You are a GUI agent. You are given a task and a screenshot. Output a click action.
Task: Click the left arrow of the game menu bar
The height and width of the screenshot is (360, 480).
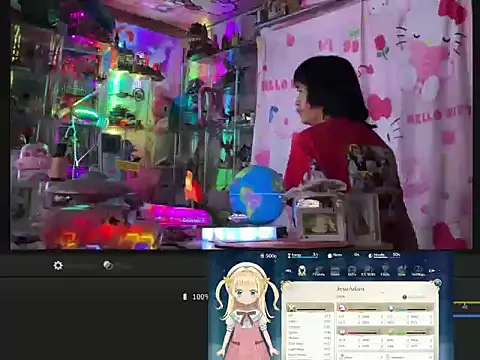[289, 271]
